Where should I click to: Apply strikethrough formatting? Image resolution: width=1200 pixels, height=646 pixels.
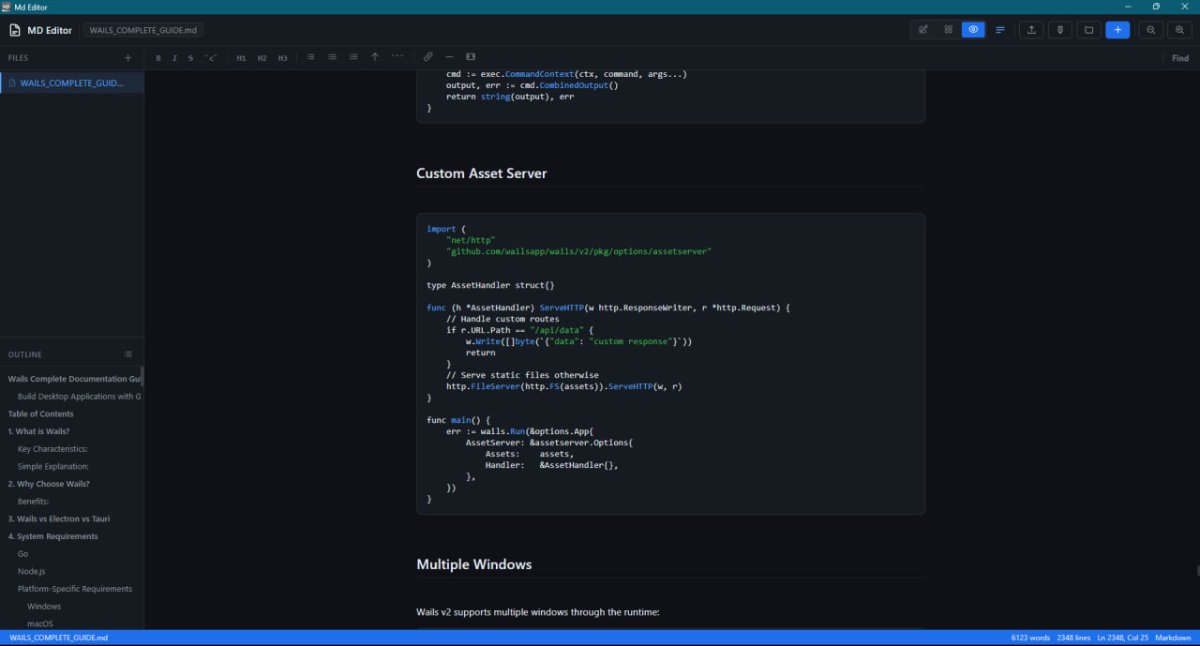(191, 58)
